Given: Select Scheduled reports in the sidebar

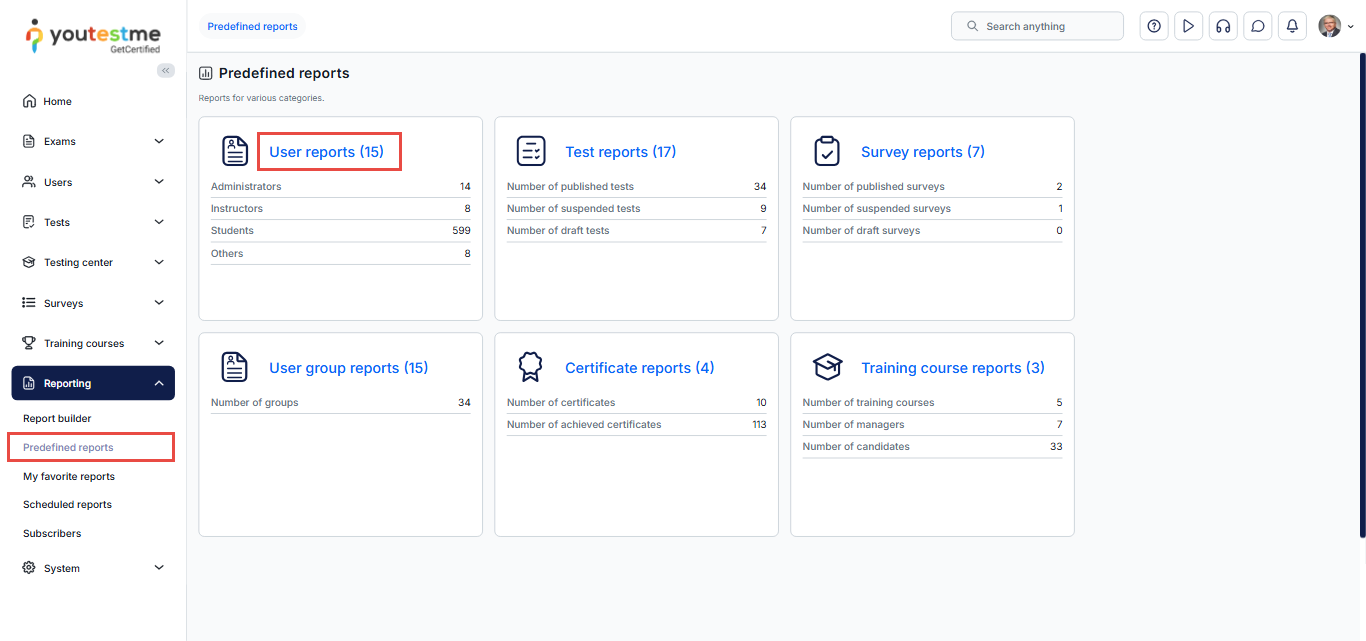Looking at the screenshot, I should coord(67,504).
